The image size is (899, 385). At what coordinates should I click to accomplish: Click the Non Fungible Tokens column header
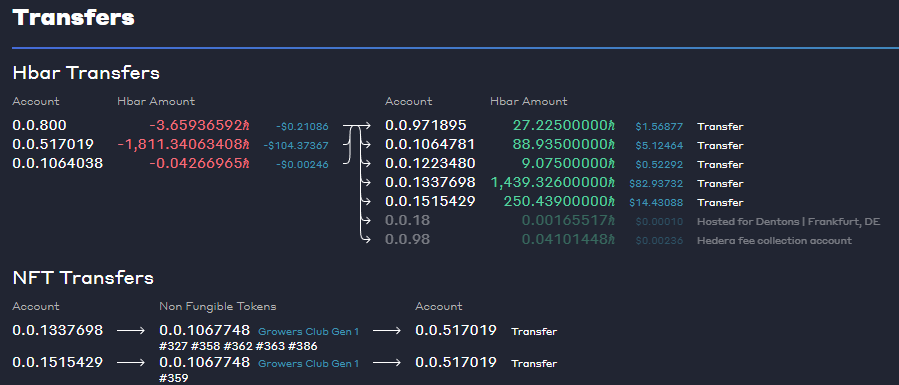218,307
